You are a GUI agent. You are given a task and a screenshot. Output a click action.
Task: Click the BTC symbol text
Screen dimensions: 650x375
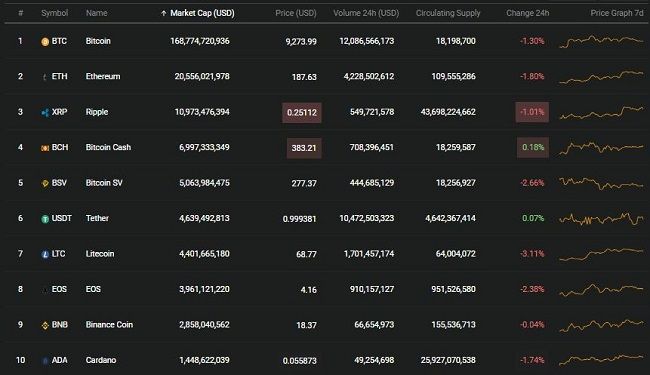point(59,41)
